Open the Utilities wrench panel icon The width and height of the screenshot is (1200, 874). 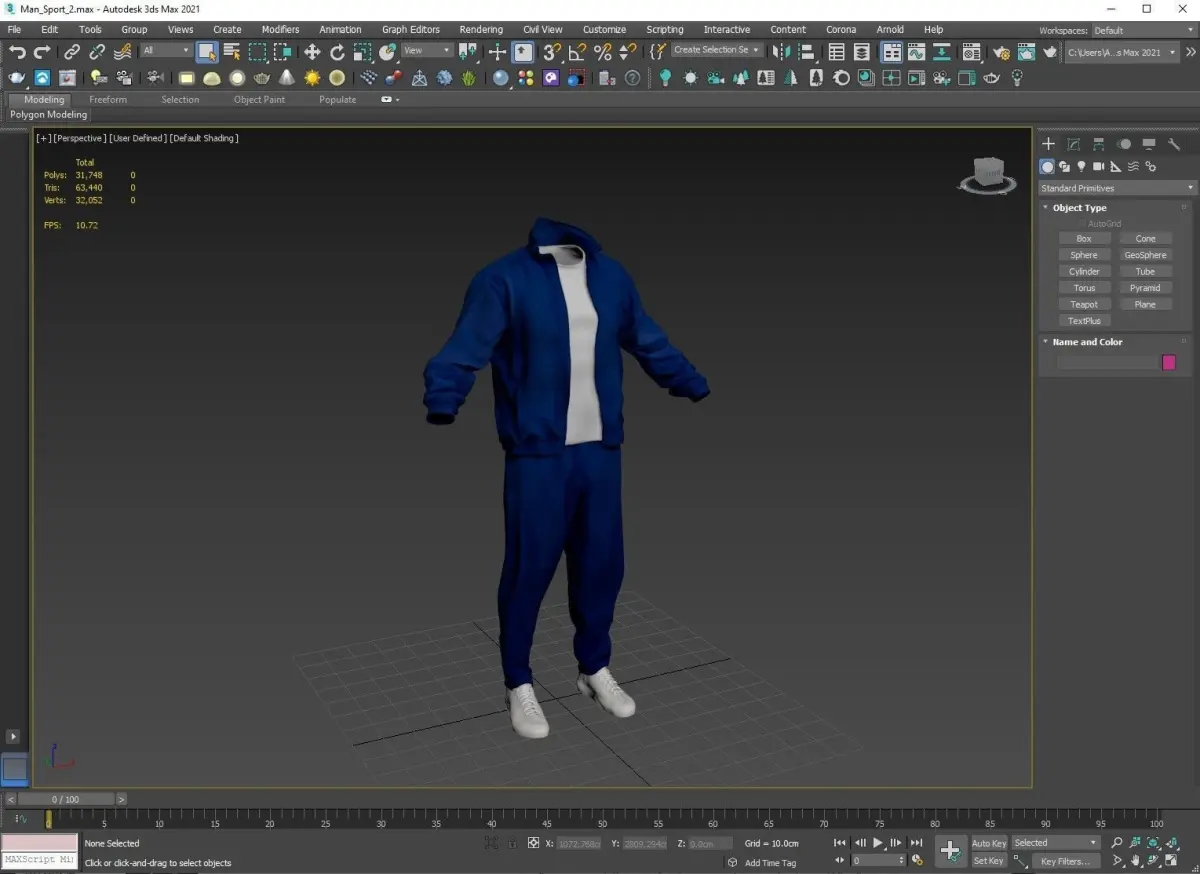1174,145
